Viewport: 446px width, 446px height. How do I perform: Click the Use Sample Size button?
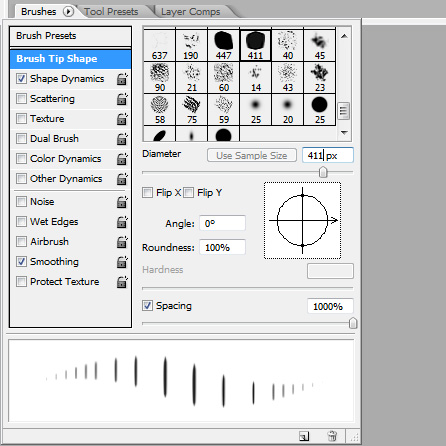coord(252,156)
